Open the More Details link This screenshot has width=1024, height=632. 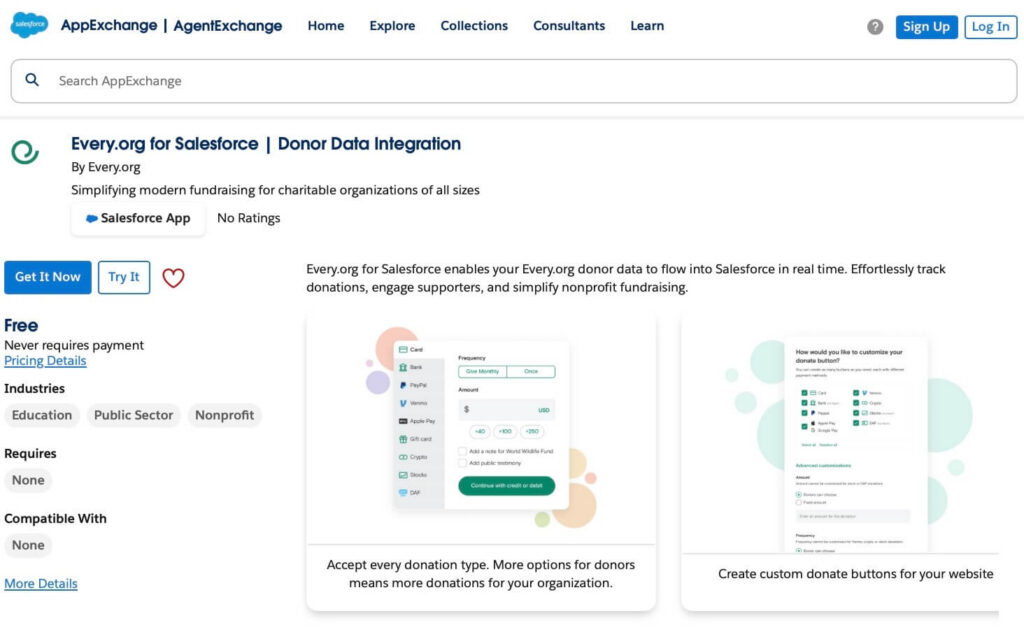tap(40, 583)
